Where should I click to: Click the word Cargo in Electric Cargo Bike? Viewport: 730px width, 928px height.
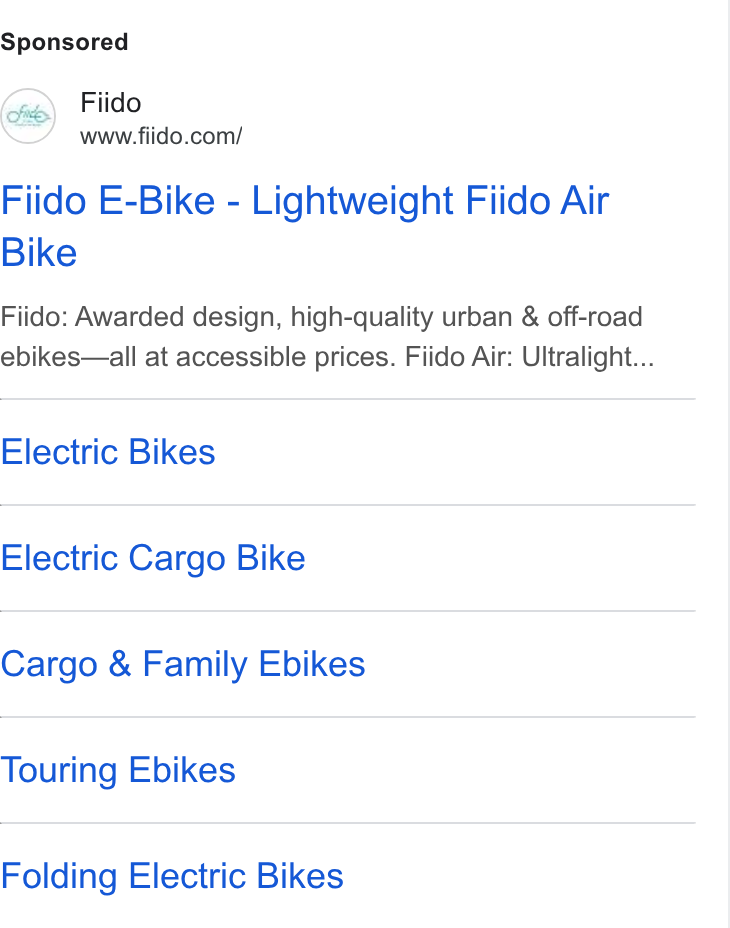(176, 559)
